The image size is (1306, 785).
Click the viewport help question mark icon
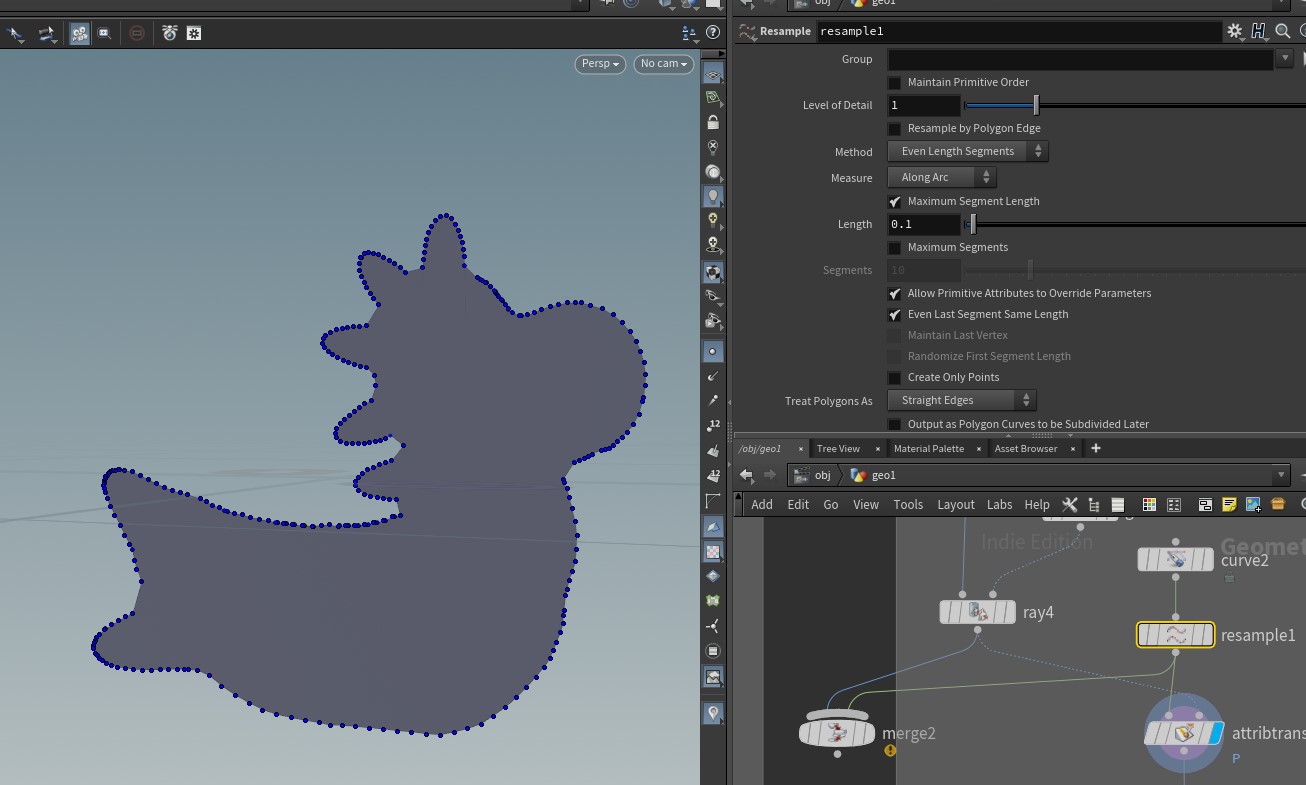click(713, 33)
